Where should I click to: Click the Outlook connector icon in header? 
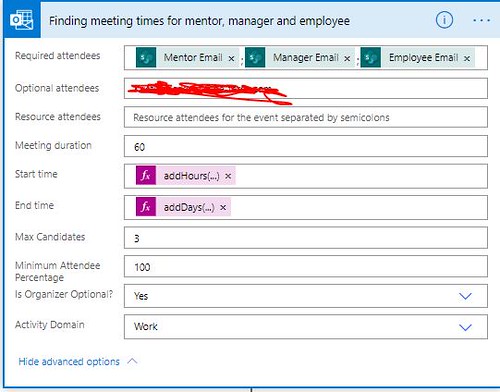coord(22,20)
